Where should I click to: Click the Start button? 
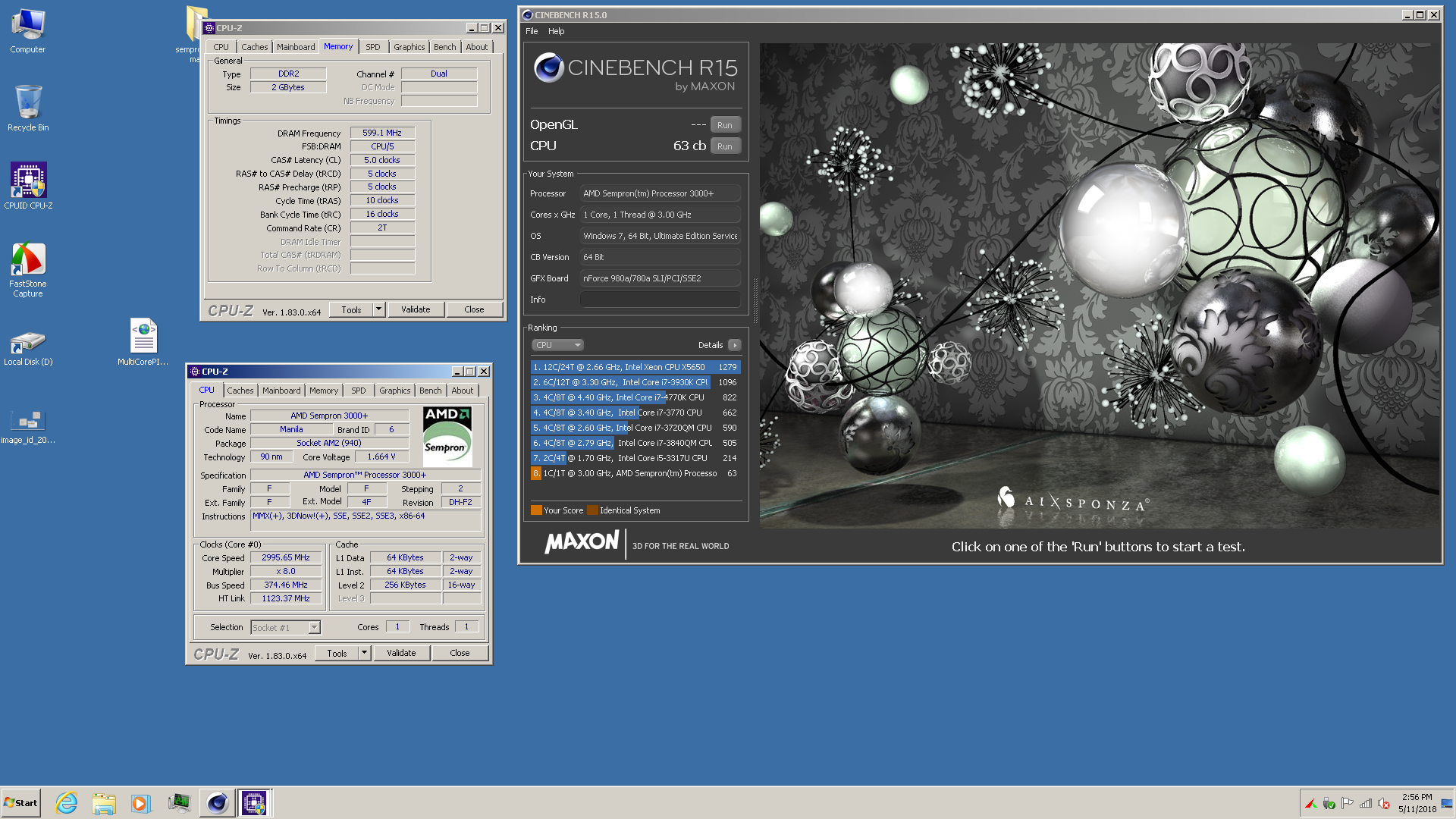(x=20, y=803)
